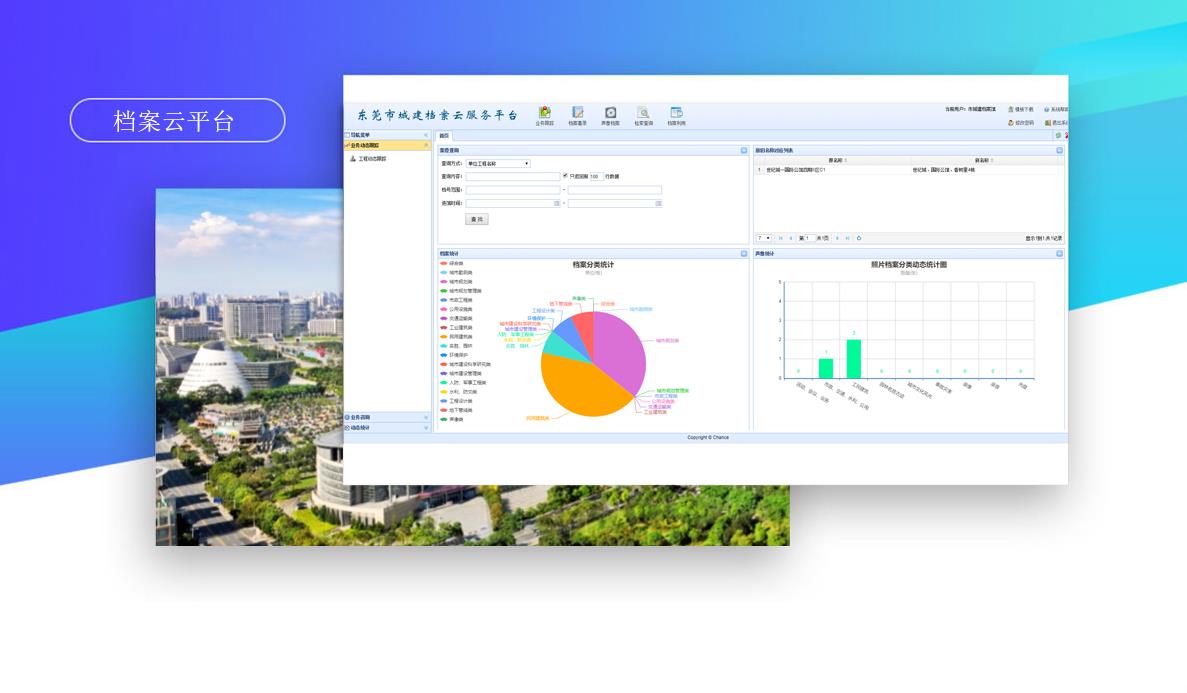
Task: Click the 档案云平台 pill button on the slide
Action: click(x=178, y=120)
